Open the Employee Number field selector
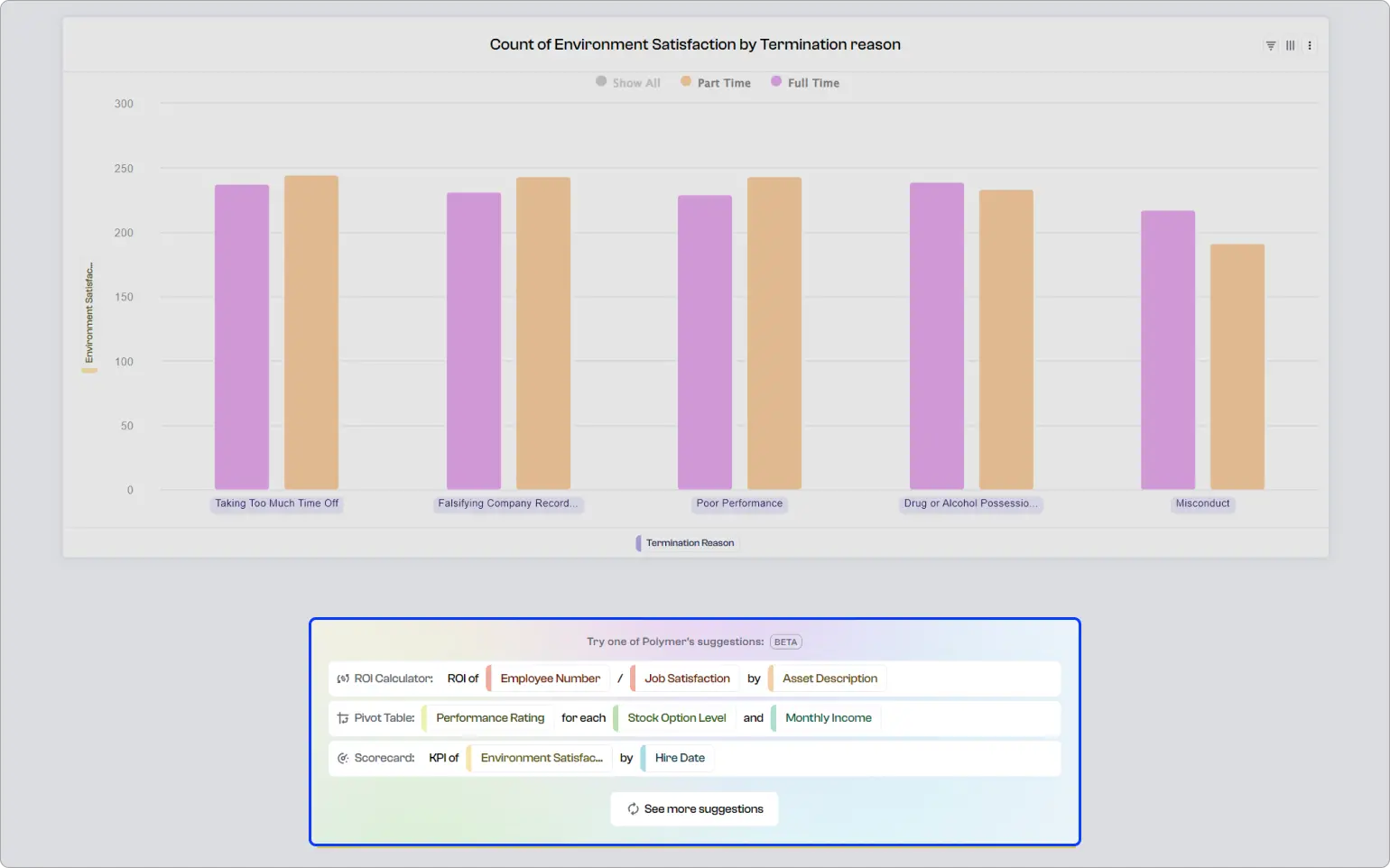This screenshot has height=868, width=1390. click(550, 678)
